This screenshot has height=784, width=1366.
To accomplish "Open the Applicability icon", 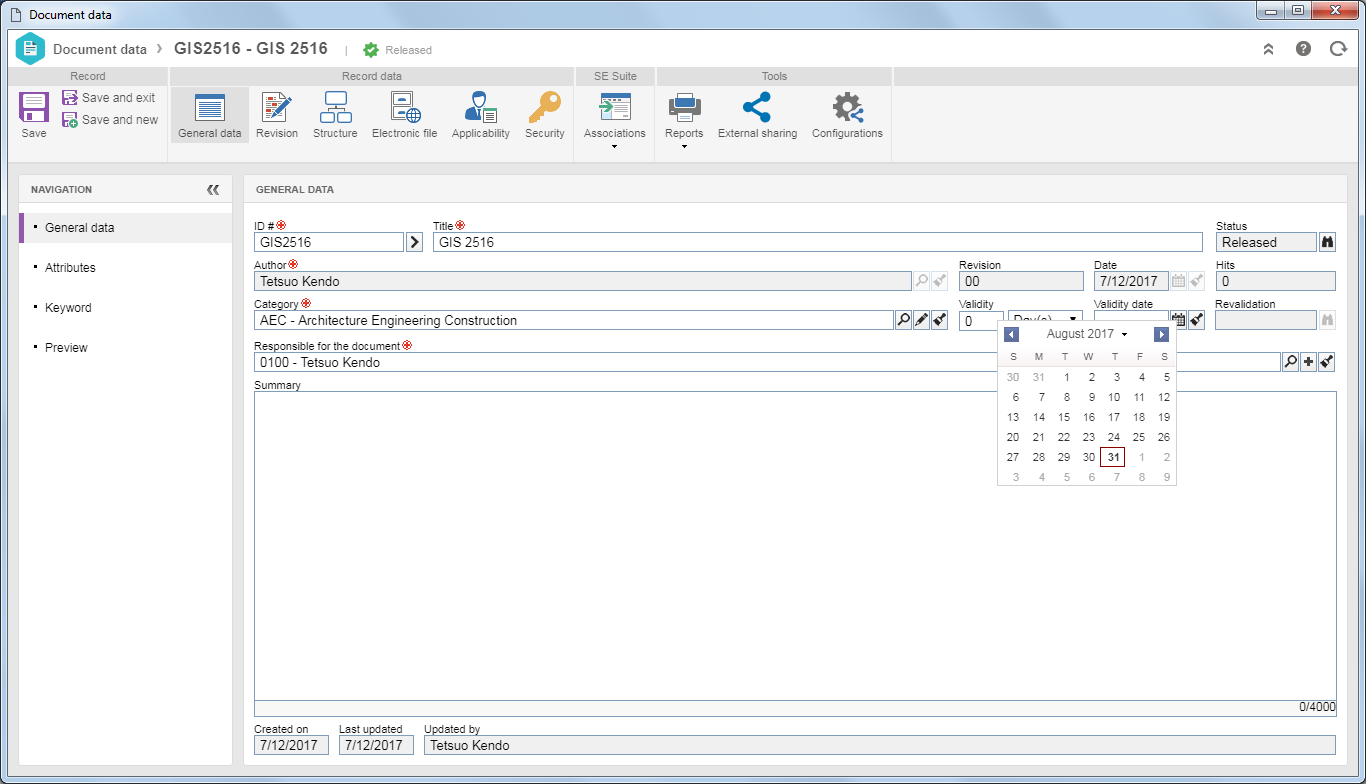I will pos(481,107).
